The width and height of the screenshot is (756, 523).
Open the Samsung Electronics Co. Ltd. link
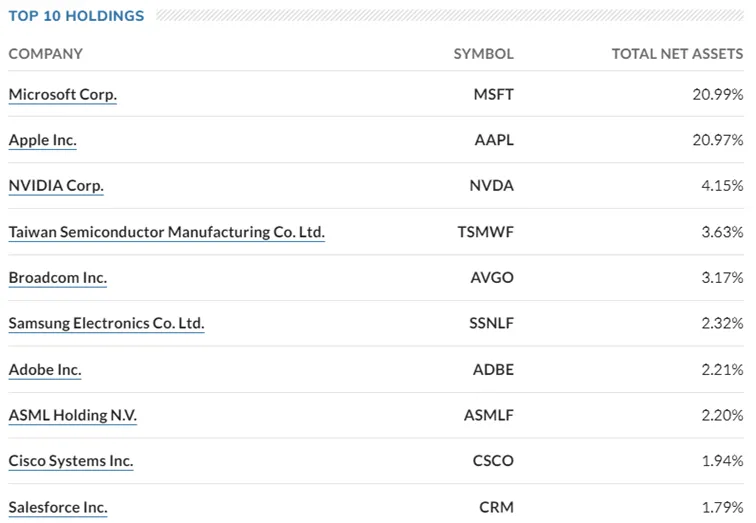pos(107,323)
